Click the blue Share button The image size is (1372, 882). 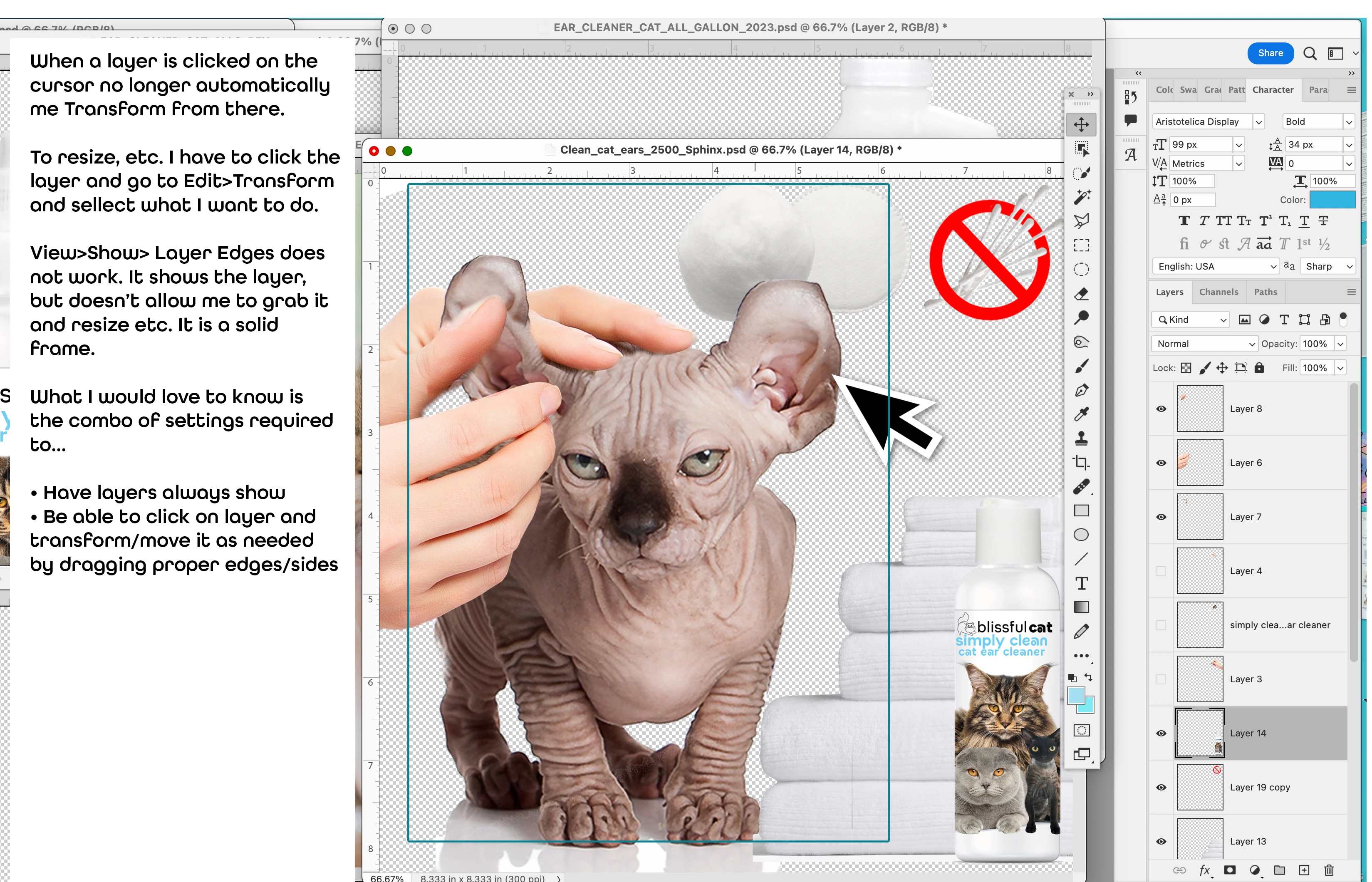coord(1270,53)
